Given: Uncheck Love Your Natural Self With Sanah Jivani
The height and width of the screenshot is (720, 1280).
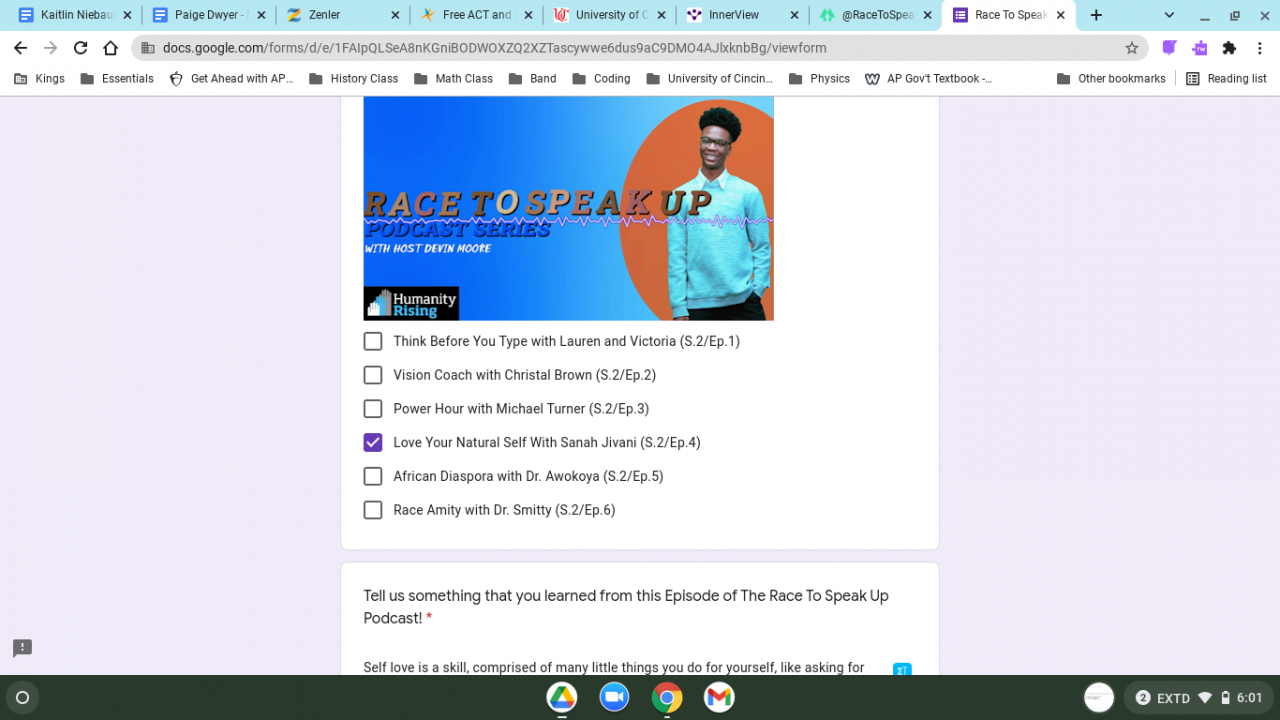Looking at the screenshot, I should tap(373, 442).
